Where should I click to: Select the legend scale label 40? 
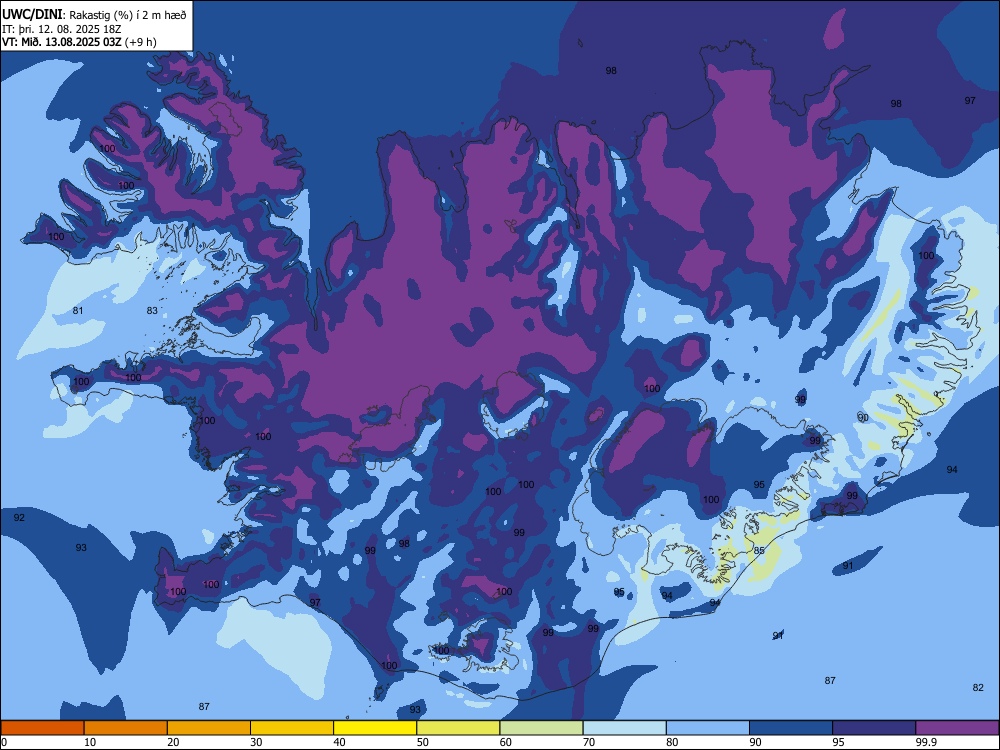339,742
